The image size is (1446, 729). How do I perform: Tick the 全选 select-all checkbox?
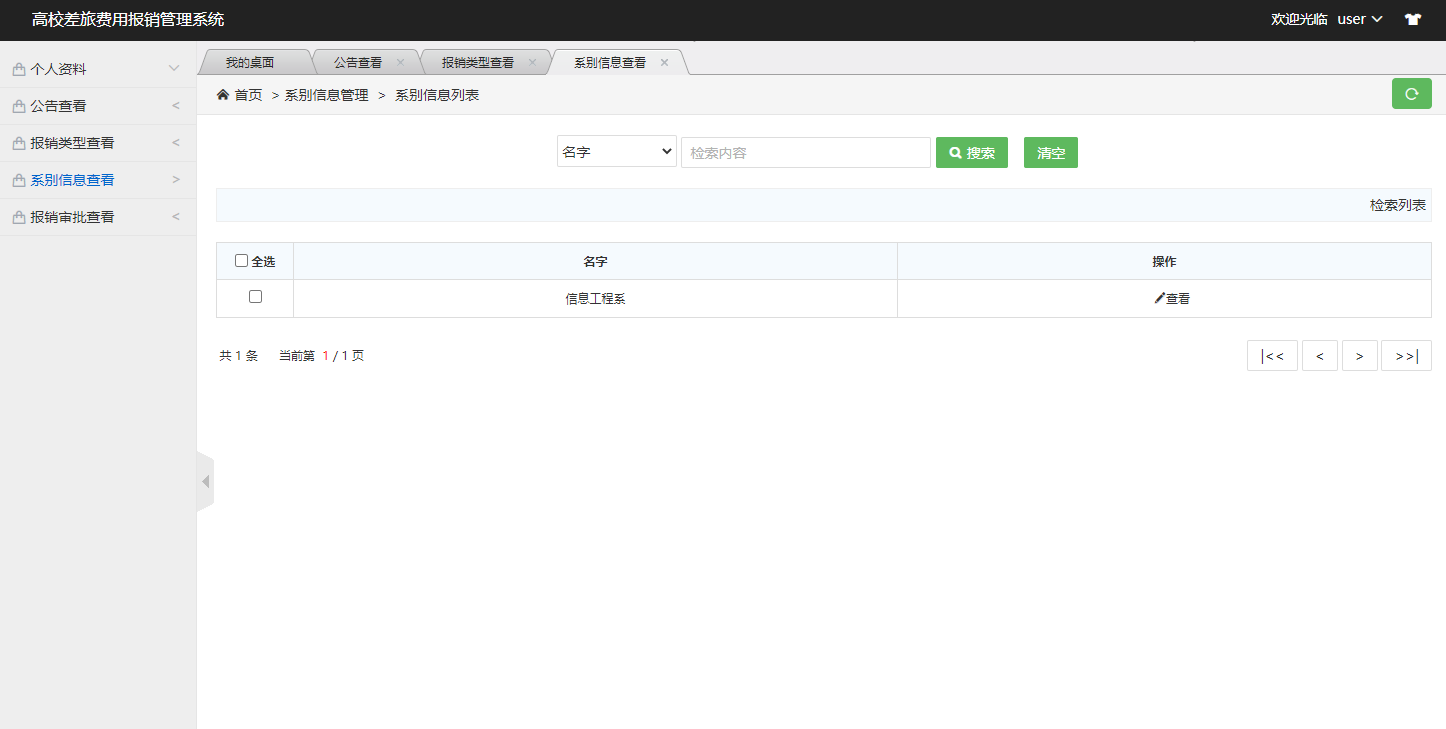tap(241, 261)
